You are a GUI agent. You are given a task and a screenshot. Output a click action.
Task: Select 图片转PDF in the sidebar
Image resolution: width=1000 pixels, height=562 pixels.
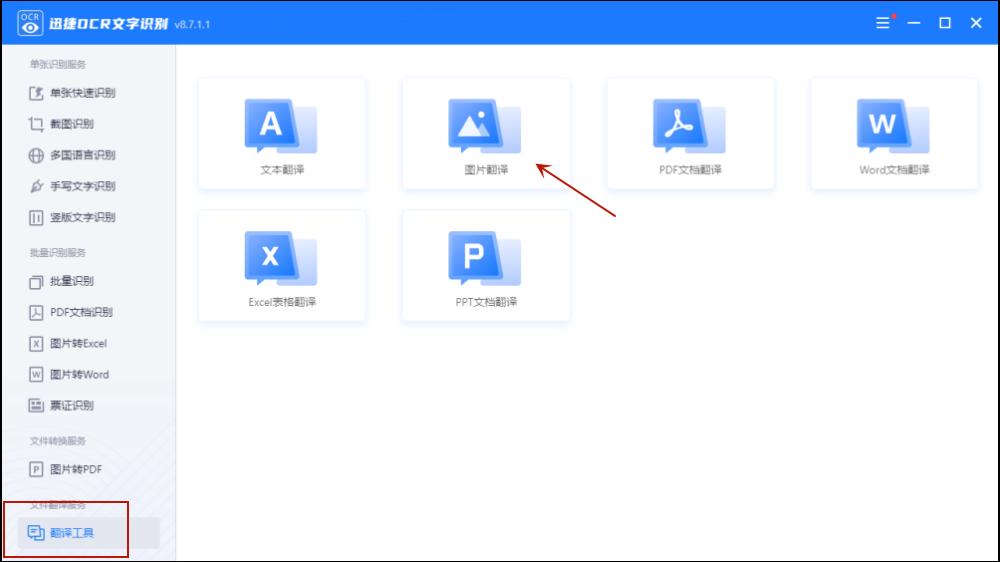pyautogui.click(x=65, y=470)
